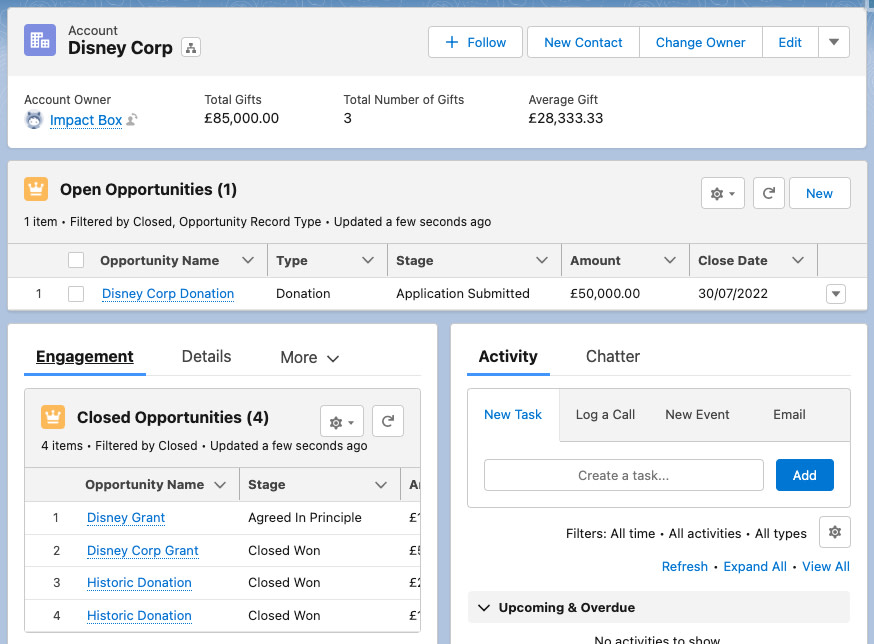Open the Opportunity Name column menu in Open Opportunities
This screenshot has height=644, width=874.
248,260
